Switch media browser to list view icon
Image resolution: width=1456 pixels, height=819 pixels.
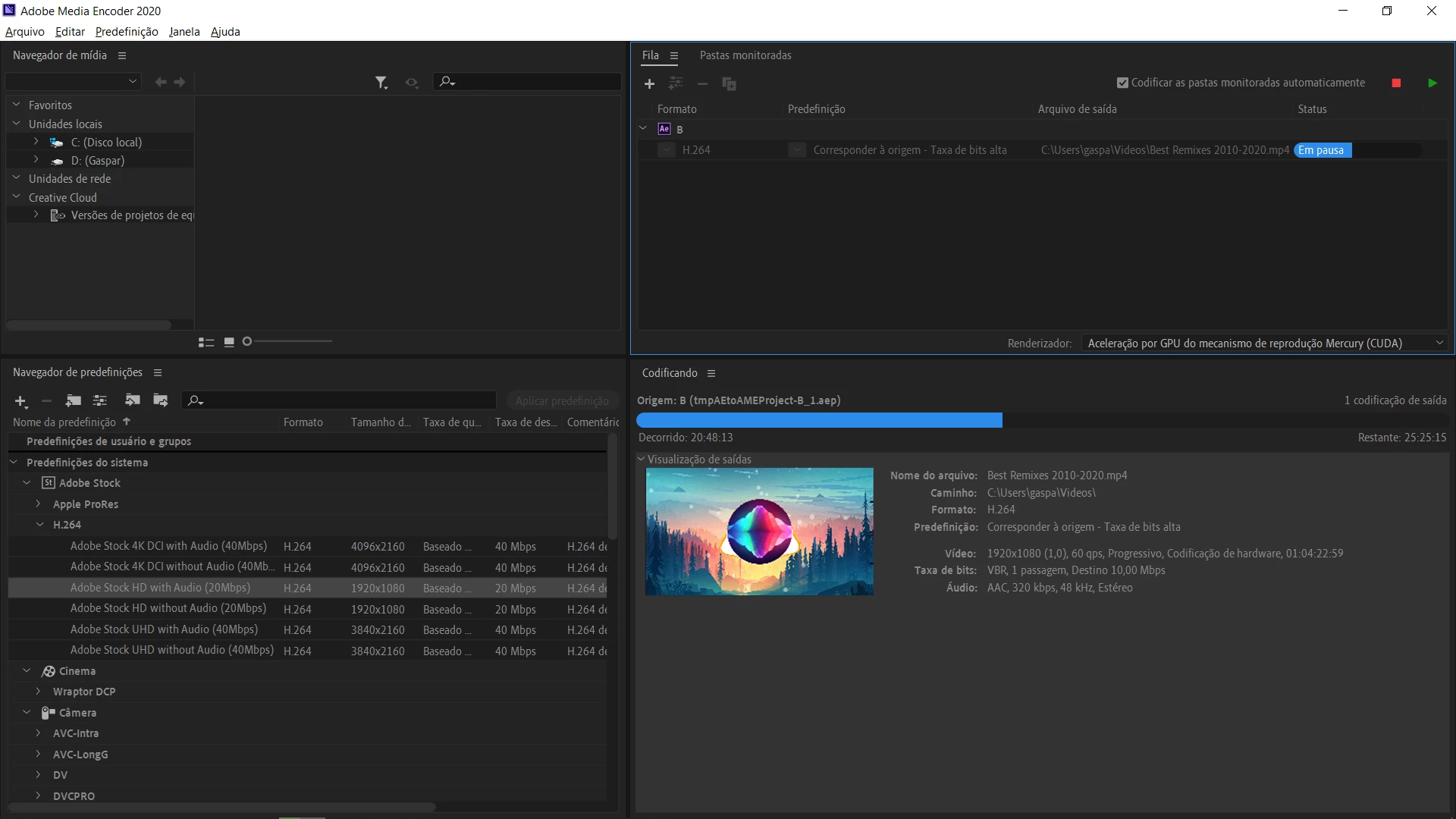[x=206, y=342]
